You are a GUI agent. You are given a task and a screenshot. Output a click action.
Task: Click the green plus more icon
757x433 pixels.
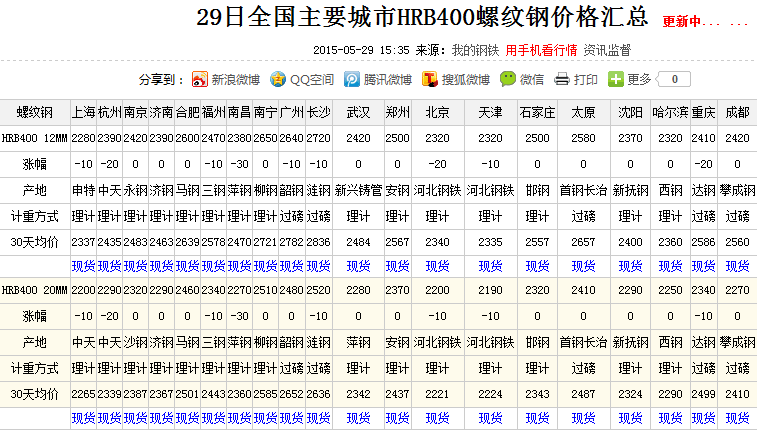point(616,79)
